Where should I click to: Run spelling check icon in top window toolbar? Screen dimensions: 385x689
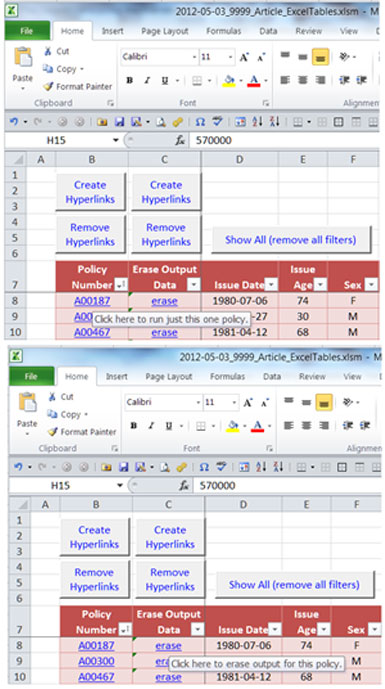point(217,122)
